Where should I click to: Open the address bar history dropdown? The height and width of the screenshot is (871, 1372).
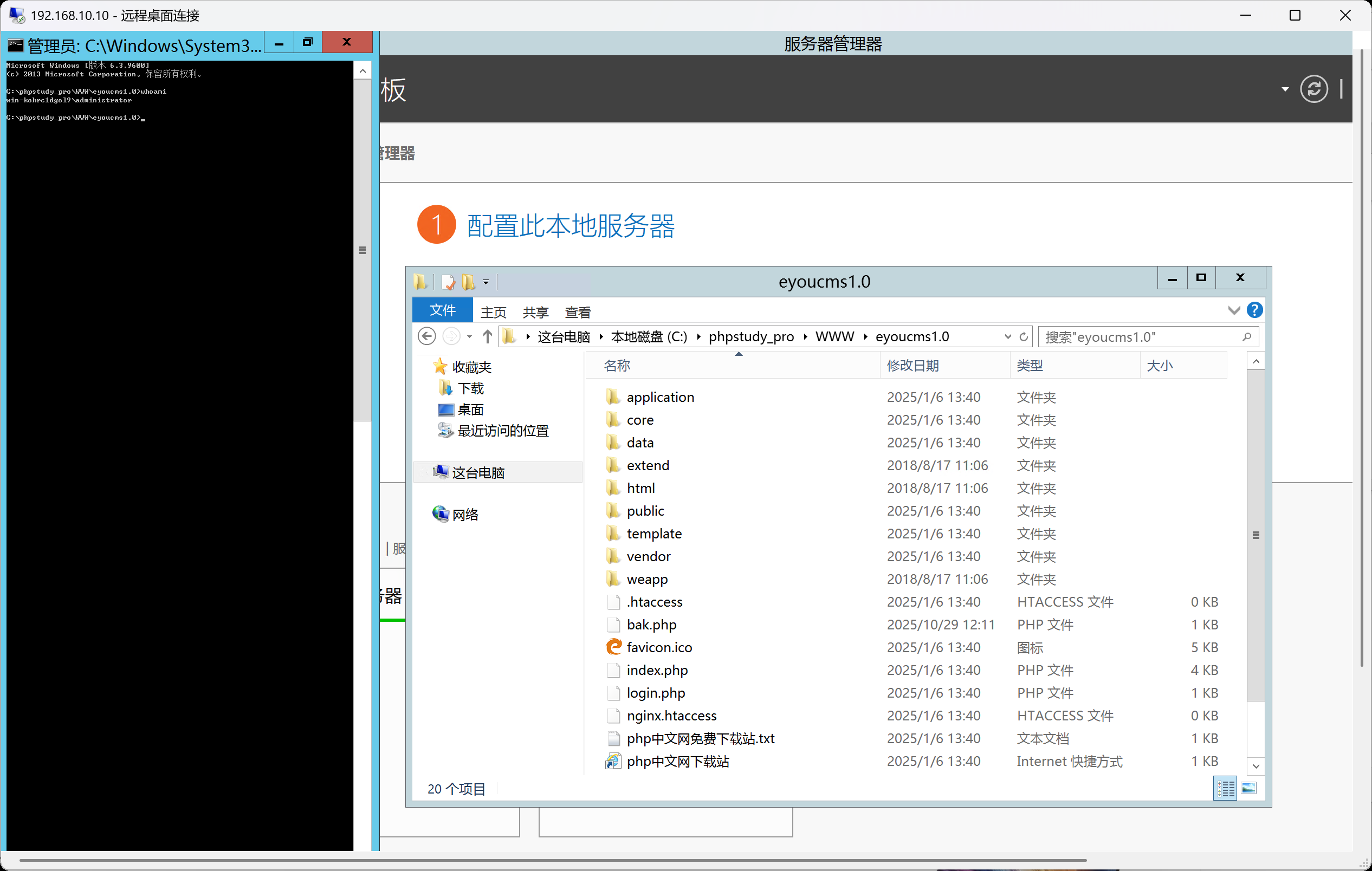pyautogui.click(x=1007, y=336)
